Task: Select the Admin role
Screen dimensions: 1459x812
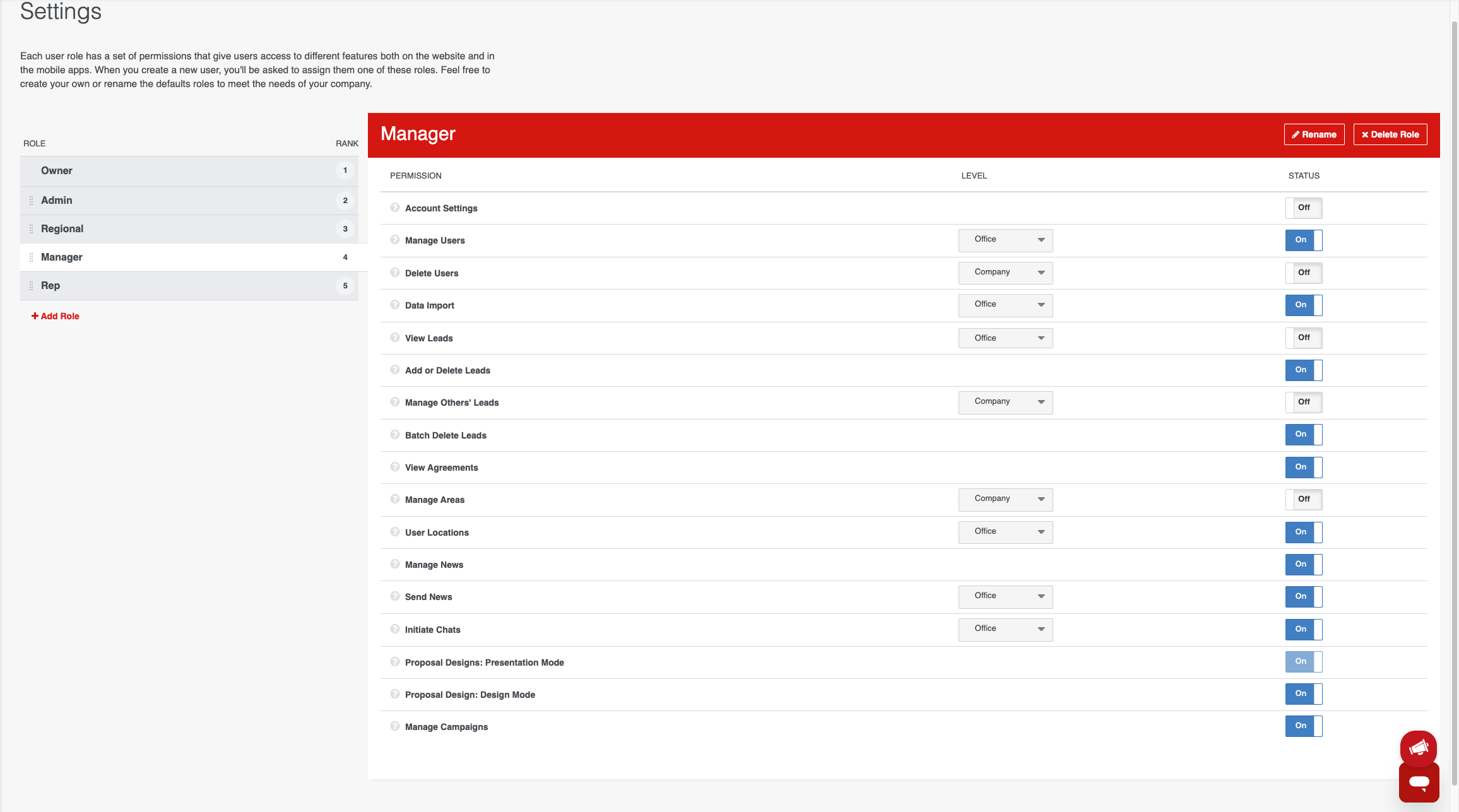Action: pyautogui.click(x=189, y=201)
